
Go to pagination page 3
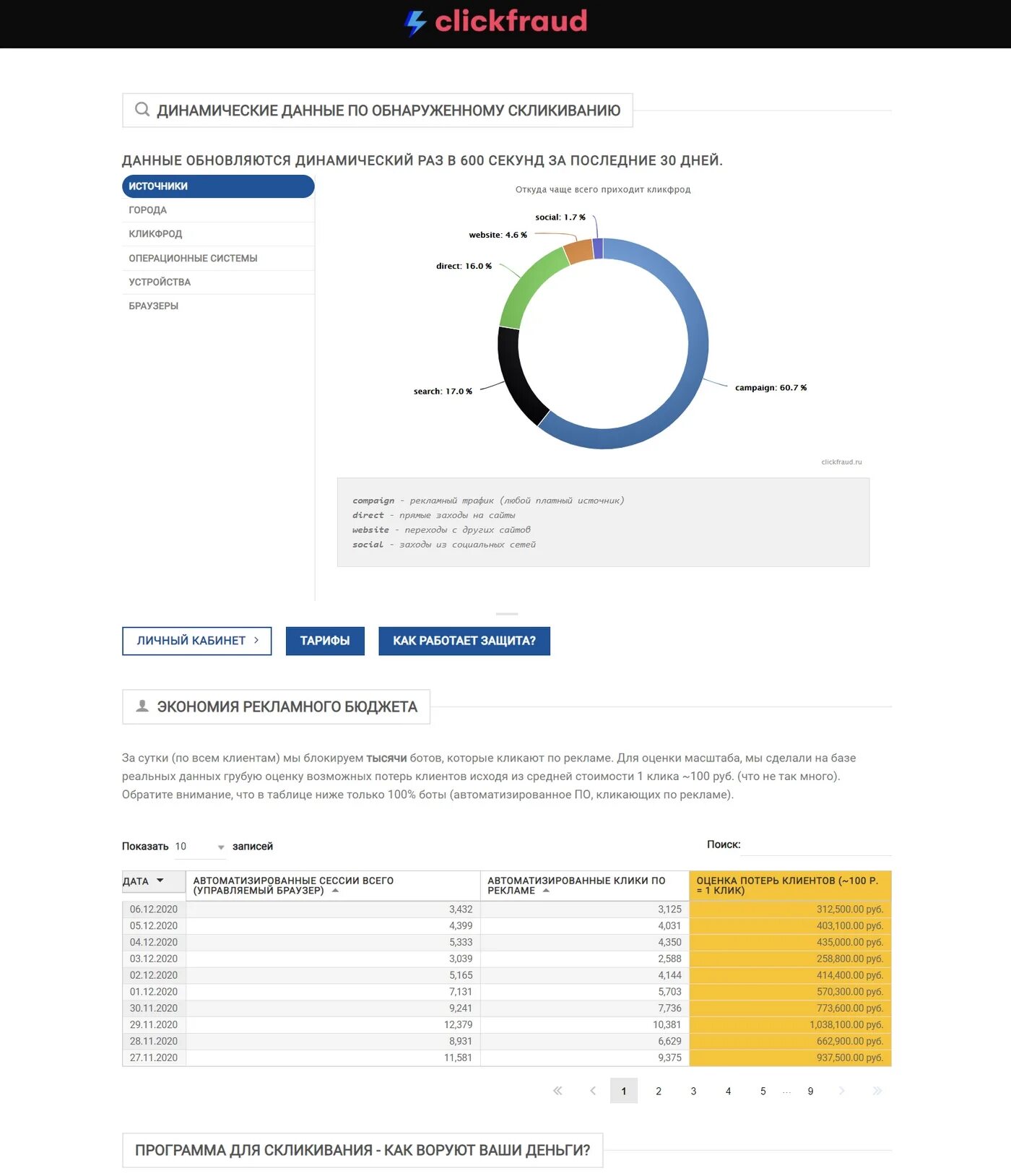point(693,1091)
